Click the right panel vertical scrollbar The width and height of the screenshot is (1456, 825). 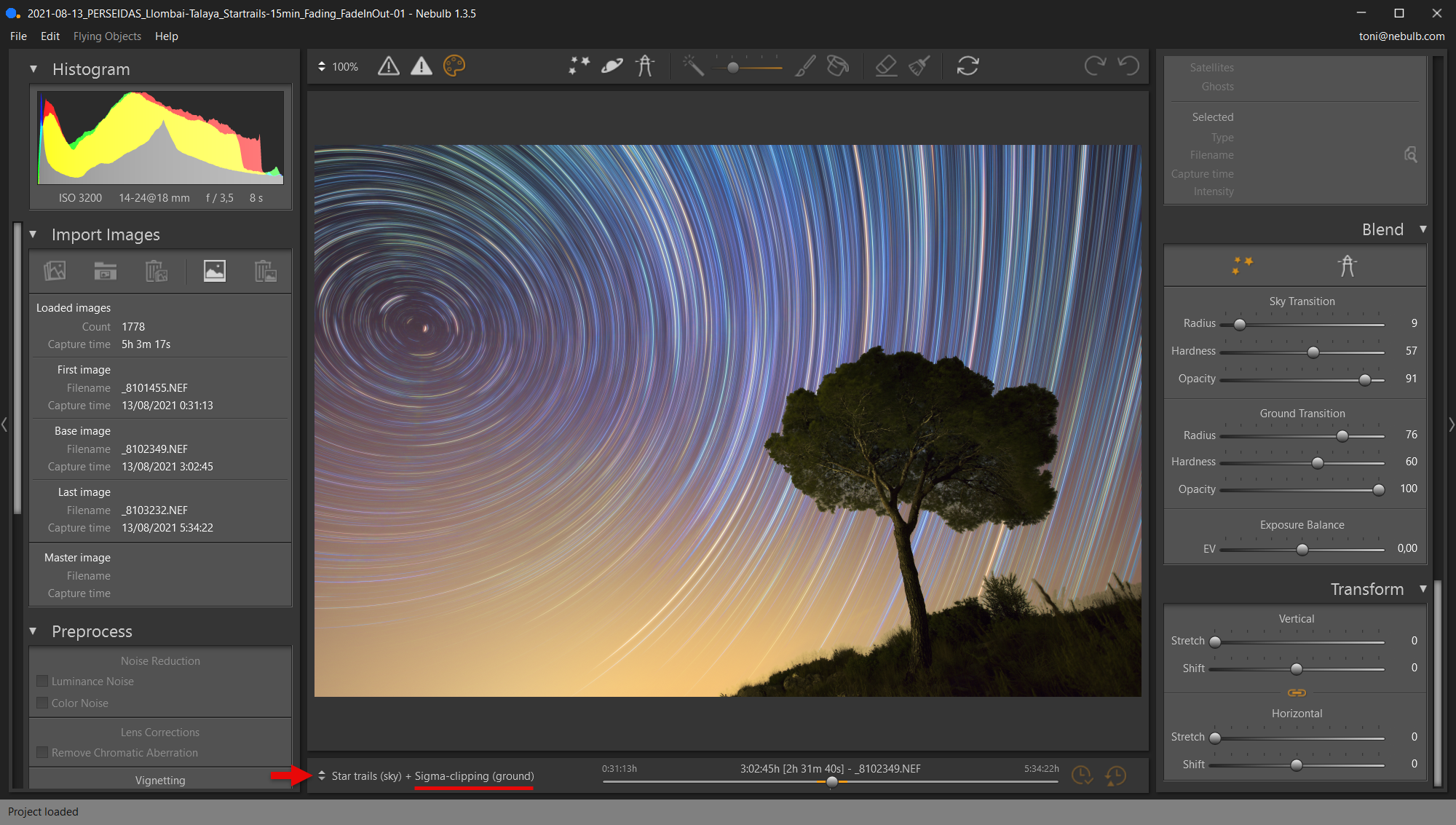pos(1438,683)
